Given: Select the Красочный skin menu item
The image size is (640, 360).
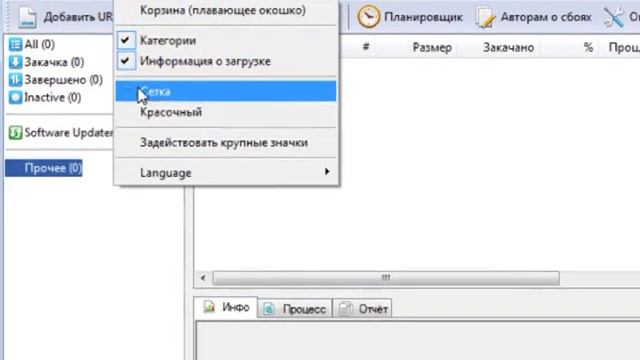Looking at the screenshot, I should (x=226, y=112).
